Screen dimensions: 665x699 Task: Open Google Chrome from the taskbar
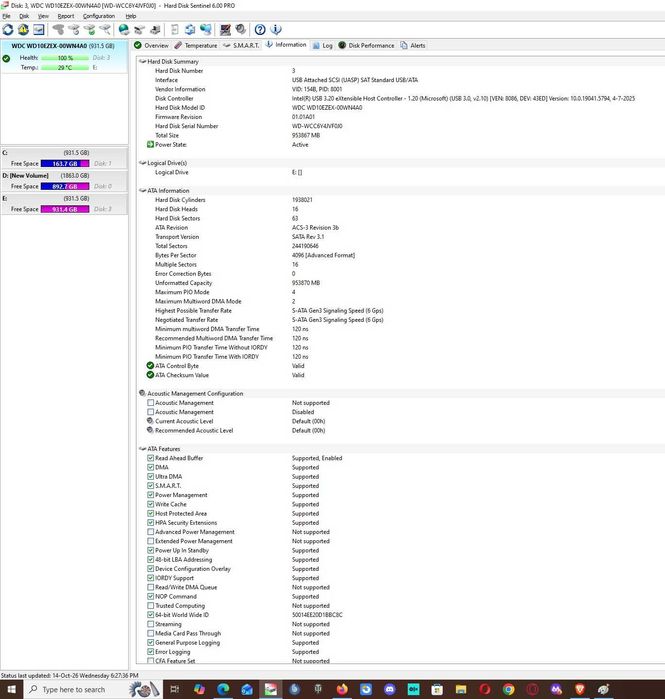click(509, 689)
